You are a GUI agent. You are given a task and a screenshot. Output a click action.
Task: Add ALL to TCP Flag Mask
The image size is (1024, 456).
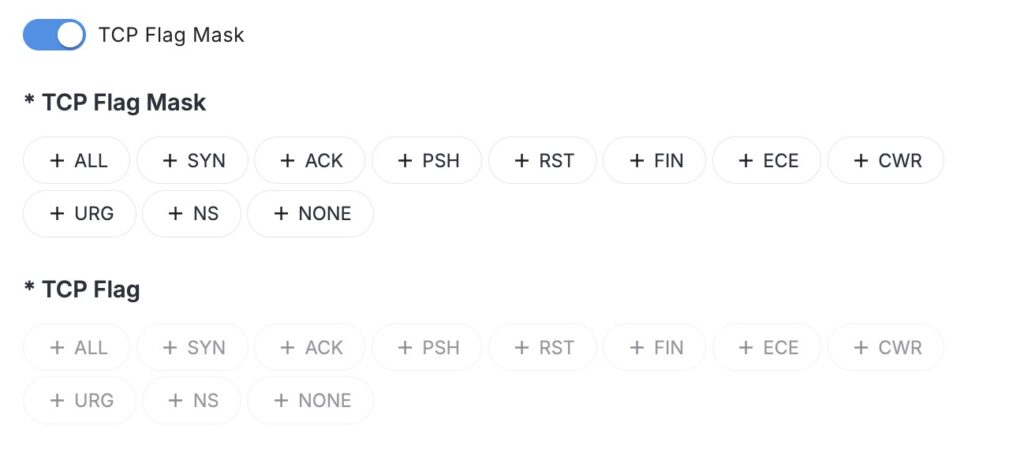[x=77, y=160]
